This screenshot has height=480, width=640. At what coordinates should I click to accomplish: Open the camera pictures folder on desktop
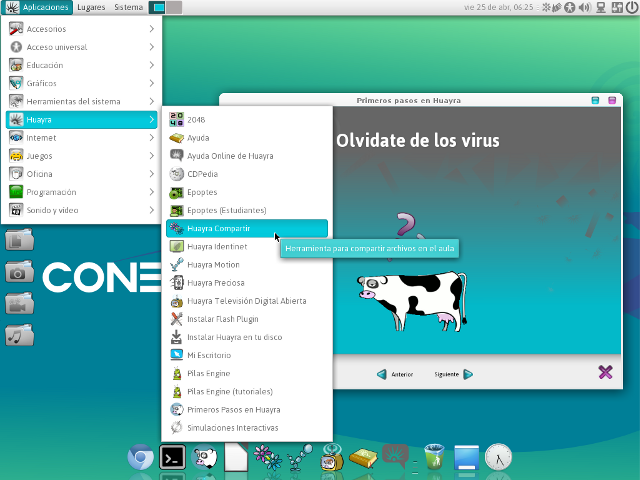[x=19, y=271]
